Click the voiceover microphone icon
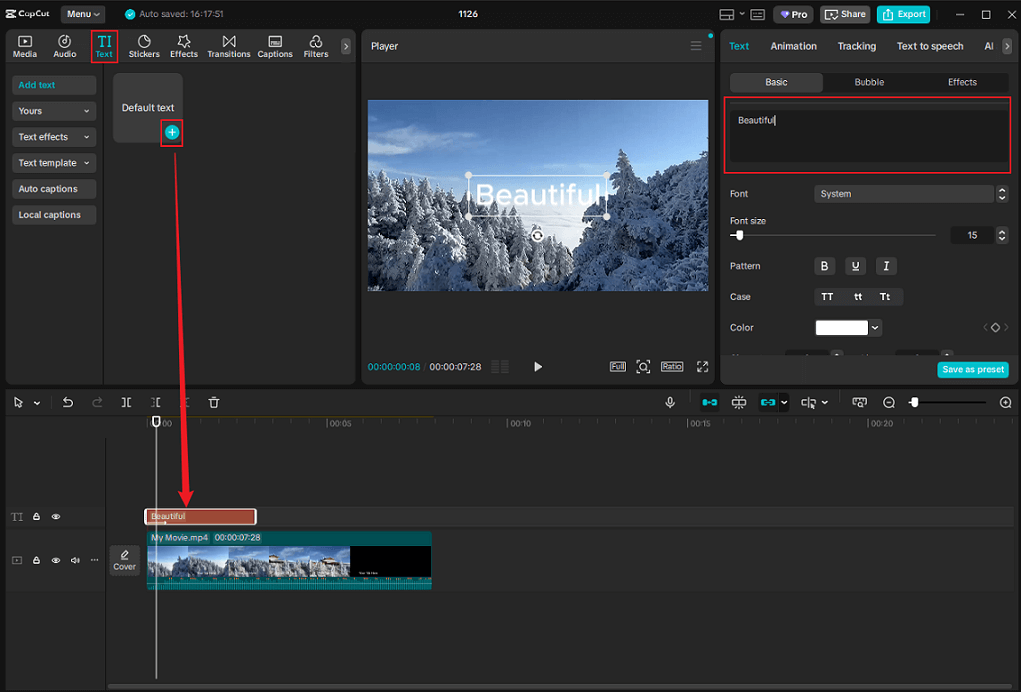The width and height of the screenshot is (1021, 692). click(669, 402)
